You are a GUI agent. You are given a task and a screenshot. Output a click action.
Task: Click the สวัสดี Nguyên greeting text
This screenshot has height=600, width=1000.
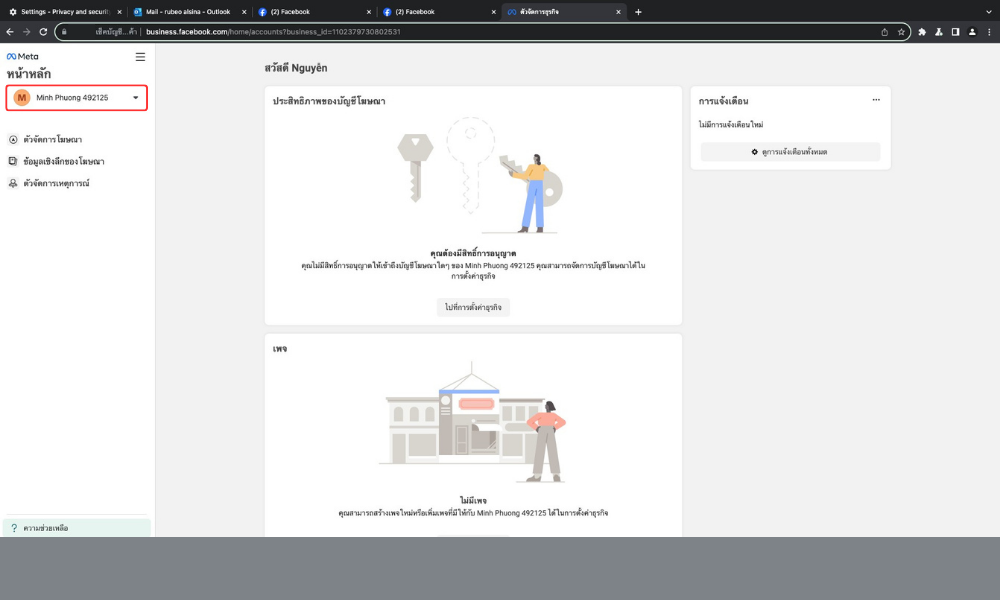296,68
